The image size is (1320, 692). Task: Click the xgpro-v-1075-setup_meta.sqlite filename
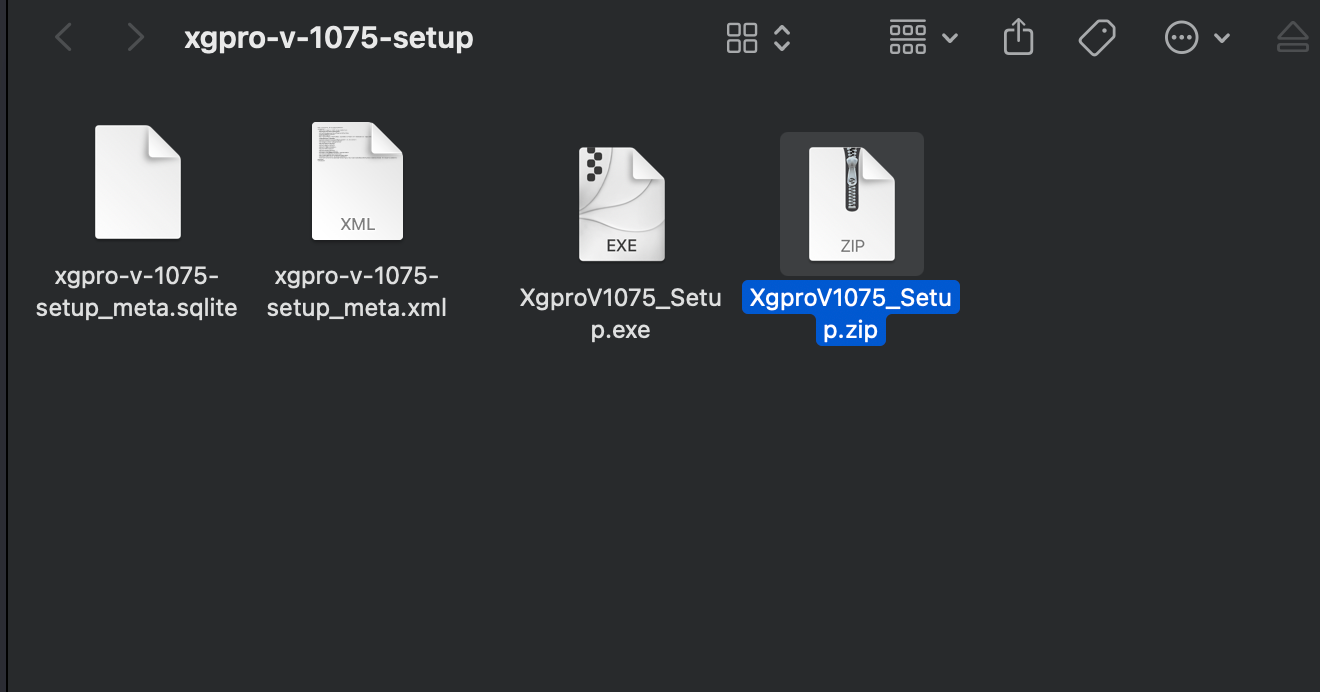[137, 292]
